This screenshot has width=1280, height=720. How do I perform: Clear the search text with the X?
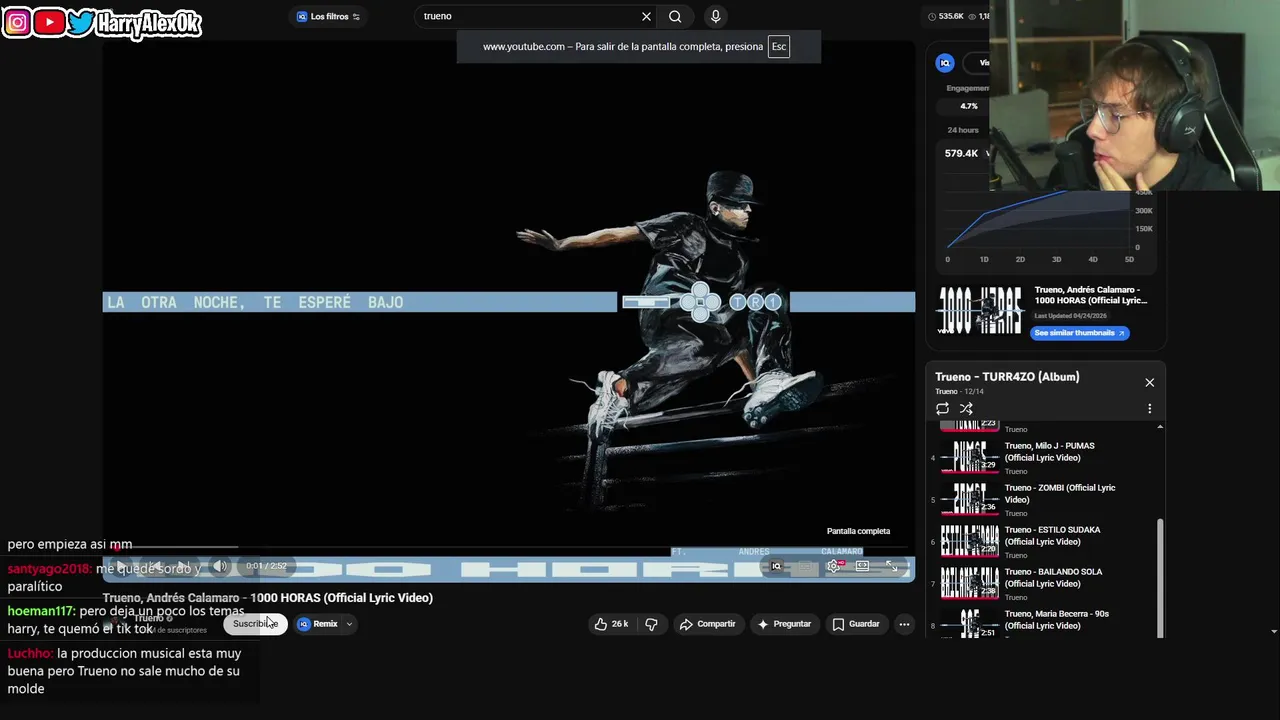click(x=646, y=16)
